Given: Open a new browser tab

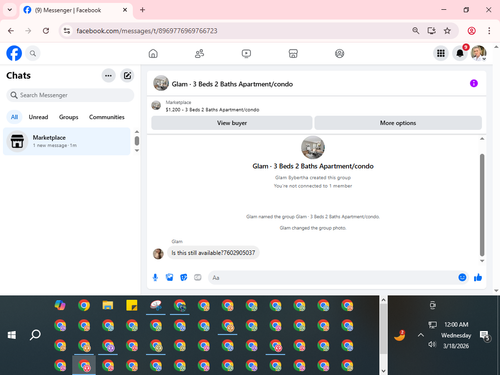Looking at the screenshot, I should 142,10.
